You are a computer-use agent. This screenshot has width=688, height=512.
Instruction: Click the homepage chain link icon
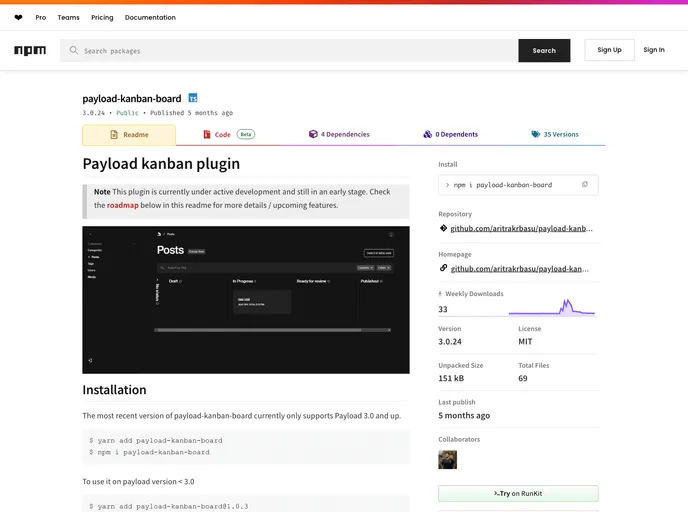click(443, 268)
